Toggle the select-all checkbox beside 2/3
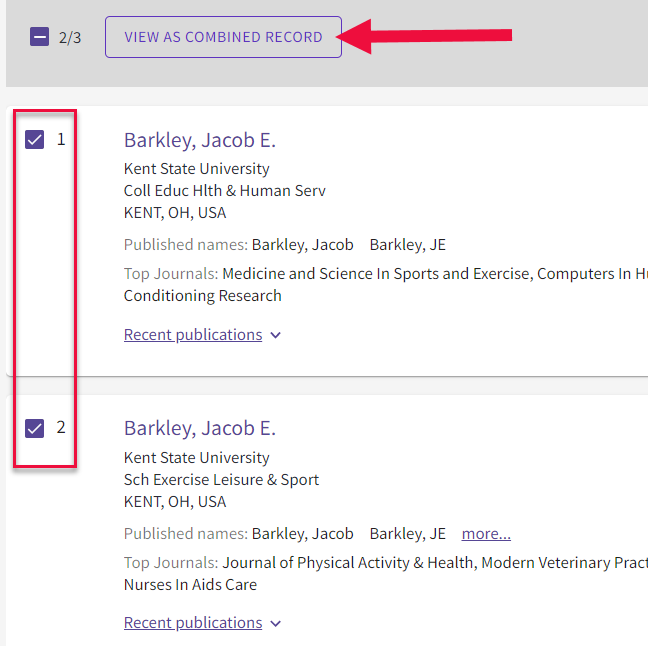 [x=39, y=37]
